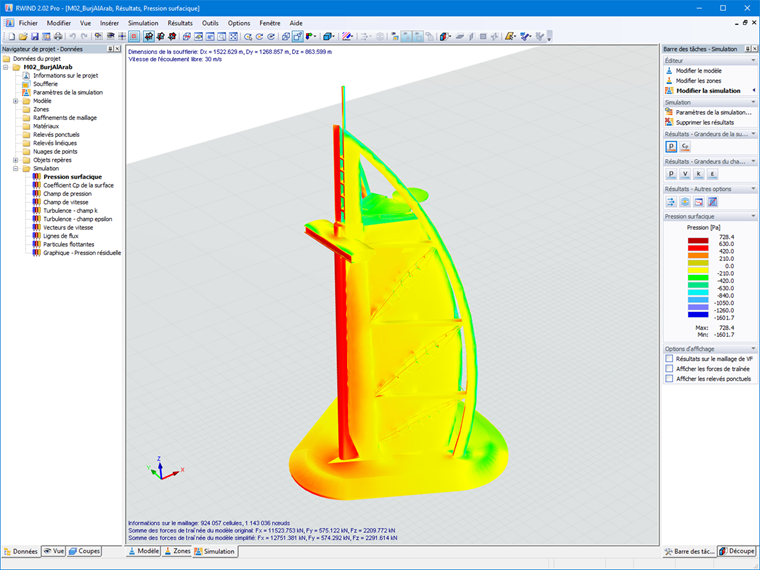The height and width of the screenshot is (570, 760).
Task: Click the fourth icon in Autres options
Action: pos(712,202)
